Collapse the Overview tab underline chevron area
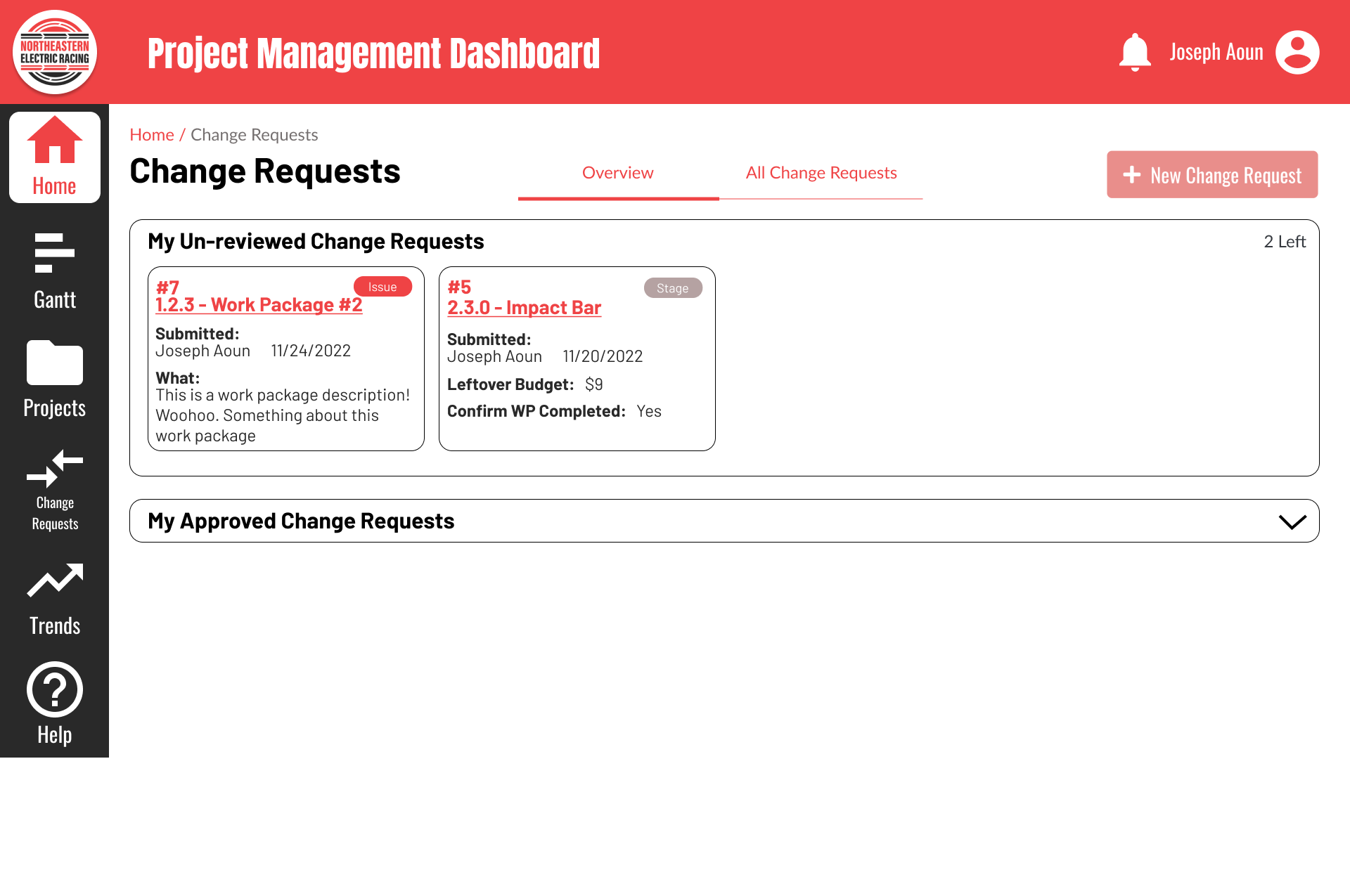 coord(618,199)
